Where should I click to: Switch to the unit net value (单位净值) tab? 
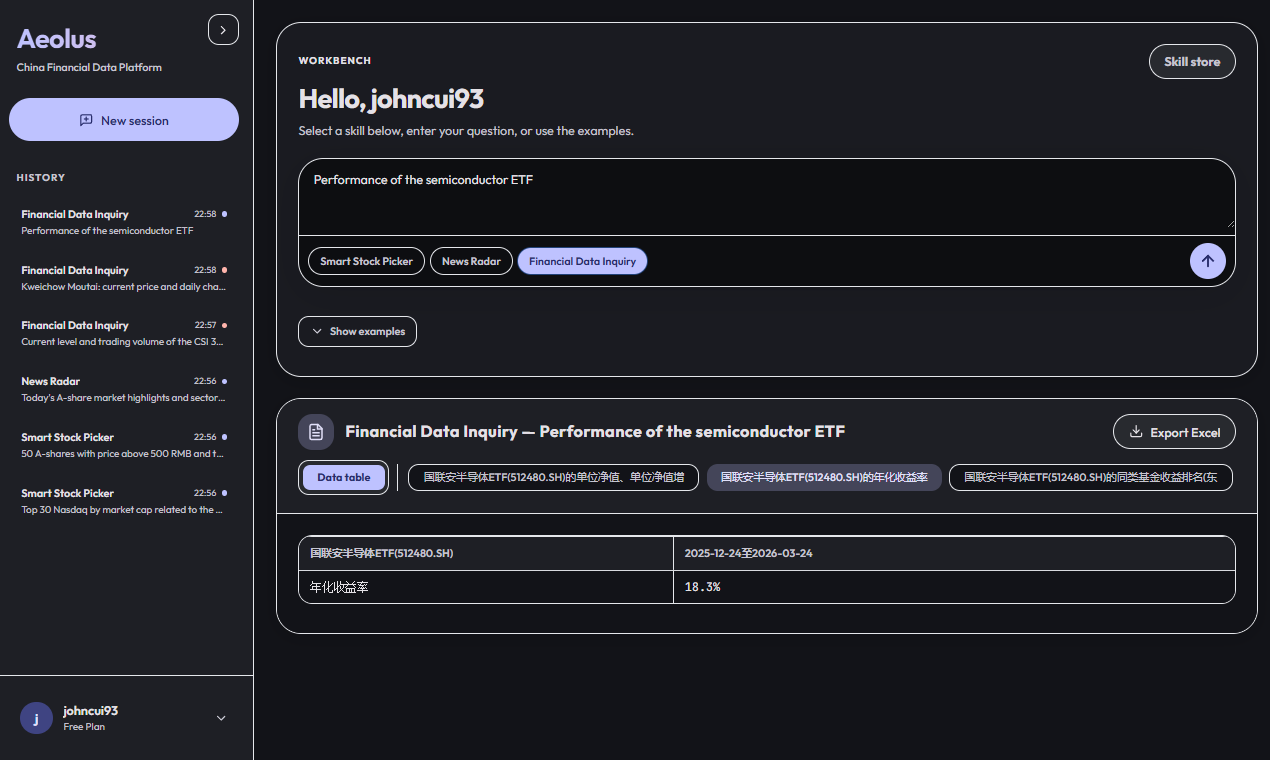(552, 477)
